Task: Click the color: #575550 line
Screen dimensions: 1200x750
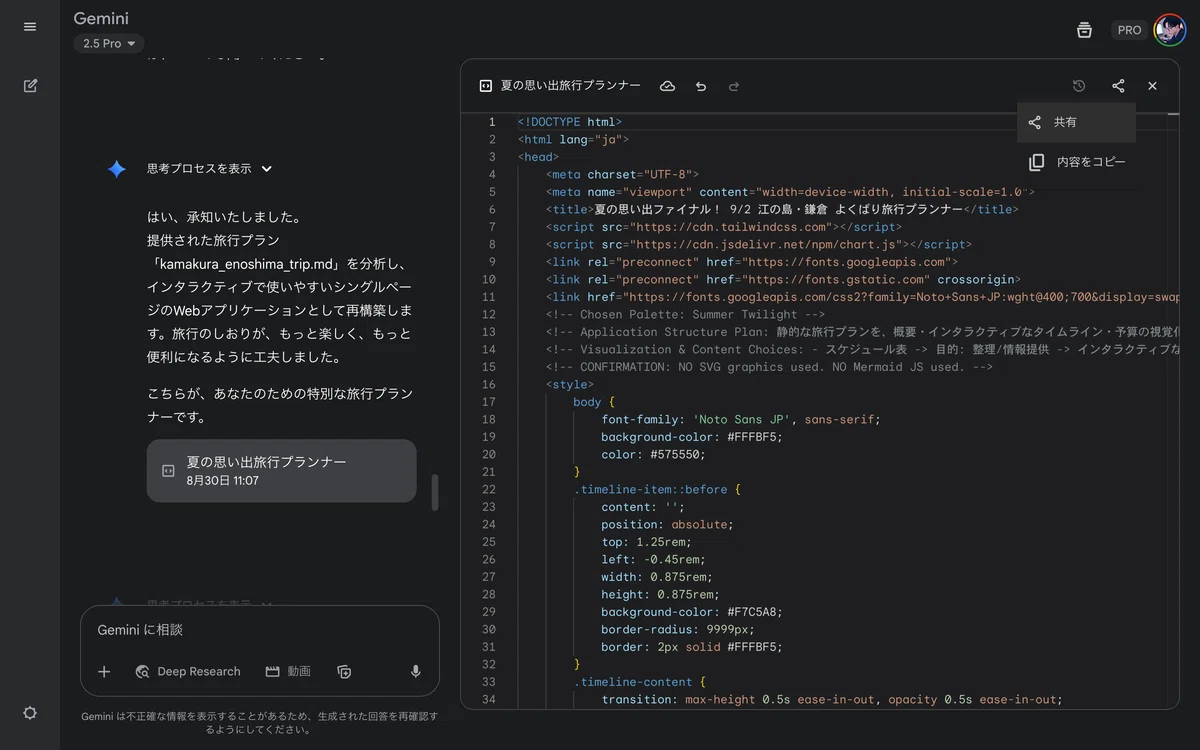Action: coord(653,454)
